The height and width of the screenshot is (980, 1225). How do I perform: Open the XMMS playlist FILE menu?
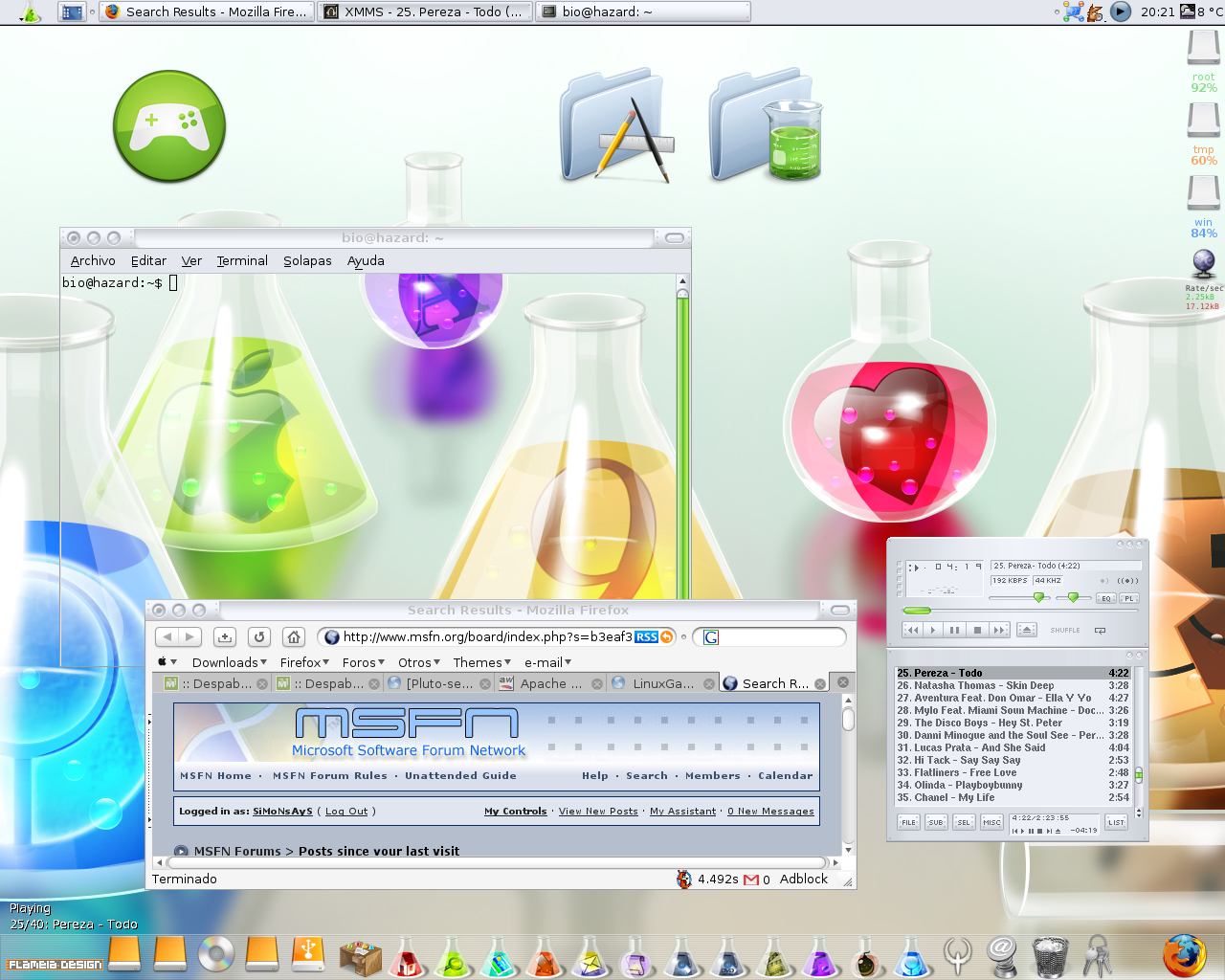[908, 822]
